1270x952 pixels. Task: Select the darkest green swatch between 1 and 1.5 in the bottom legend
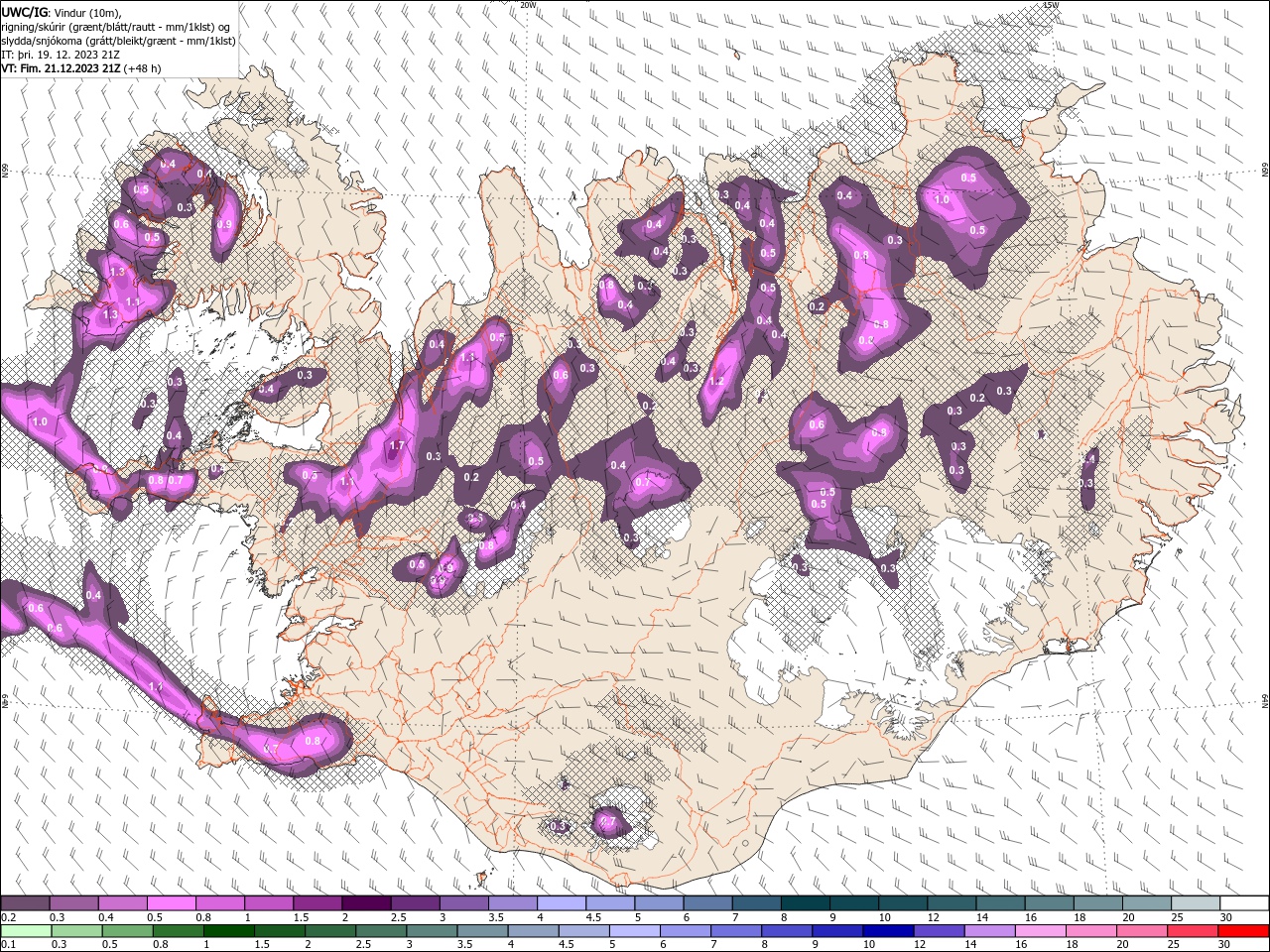click(229, 931)
